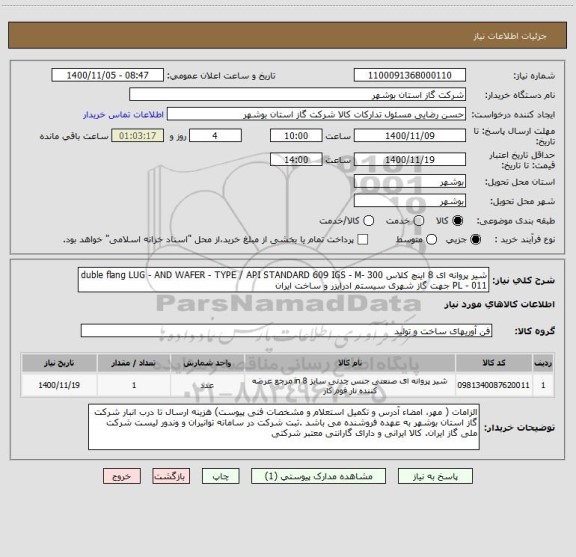Click the ردیف column header

[543, 363]
